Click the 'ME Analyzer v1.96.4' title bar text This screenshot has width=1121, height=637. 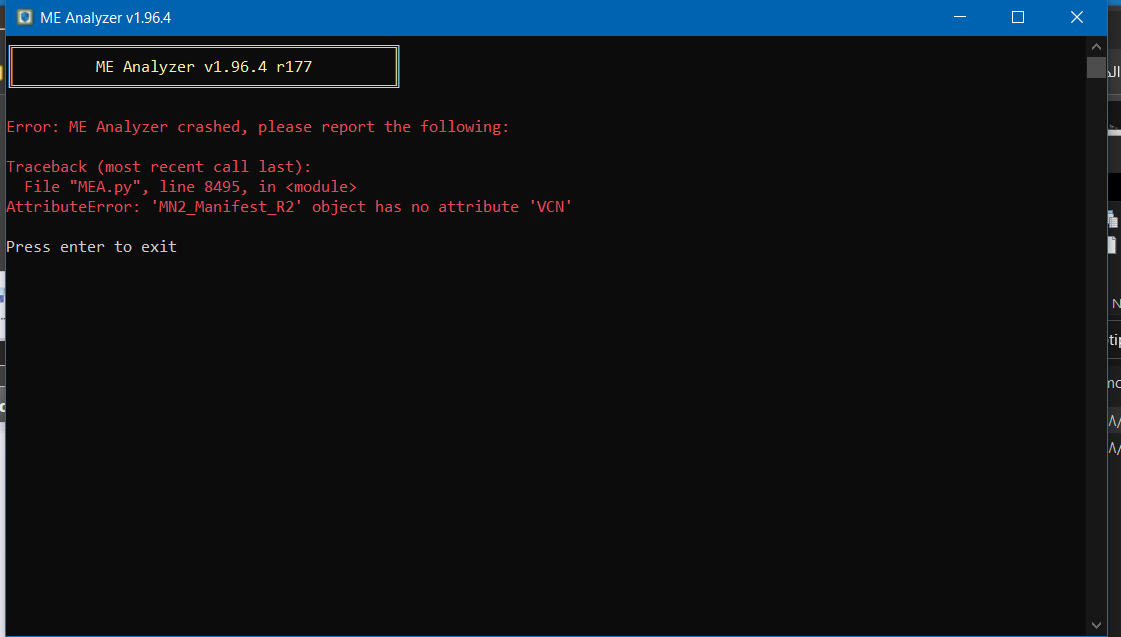coord(106,18)
